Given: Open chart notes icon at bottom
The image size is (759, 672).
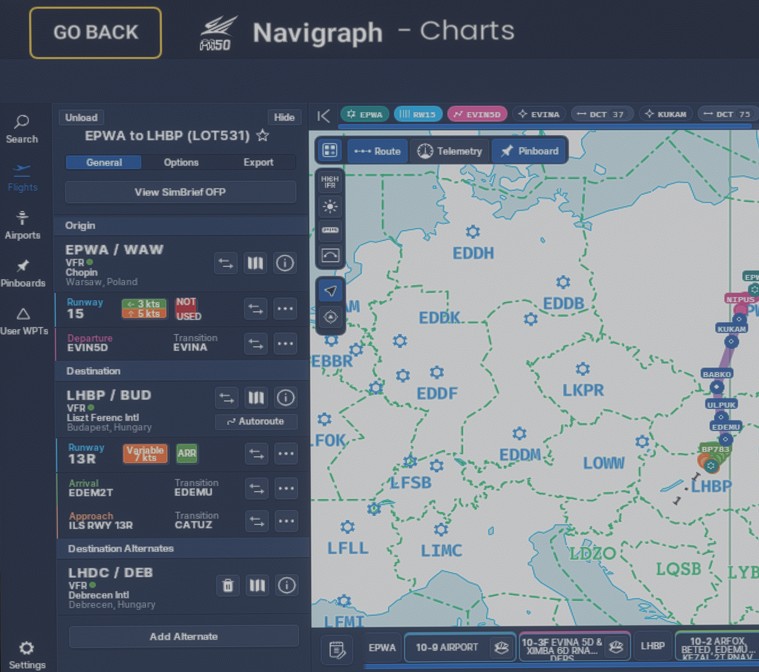Looking at the screenshot, I should tap(337, 649).
